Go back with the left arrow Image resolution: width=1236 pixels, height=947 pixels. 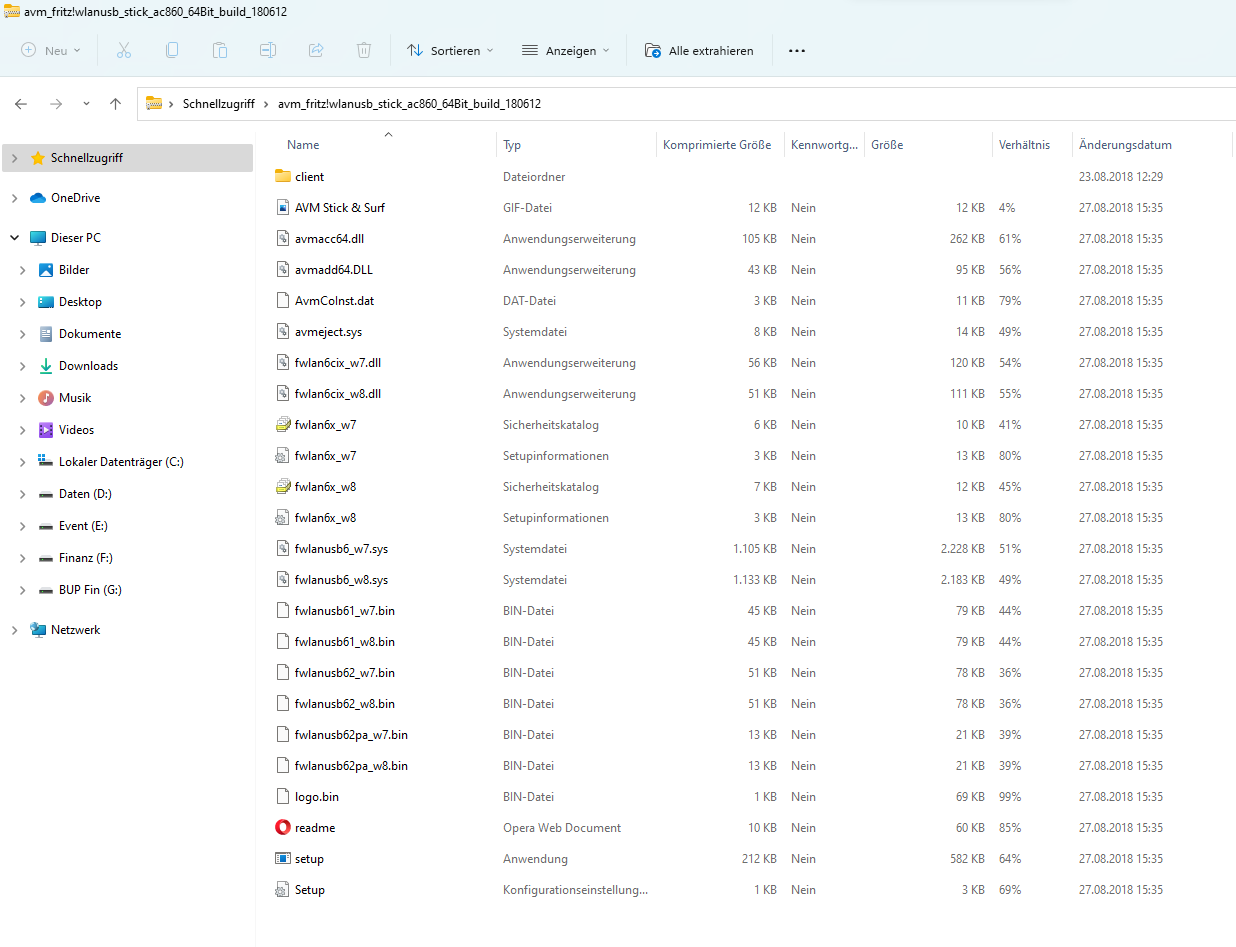pos(21,104)
